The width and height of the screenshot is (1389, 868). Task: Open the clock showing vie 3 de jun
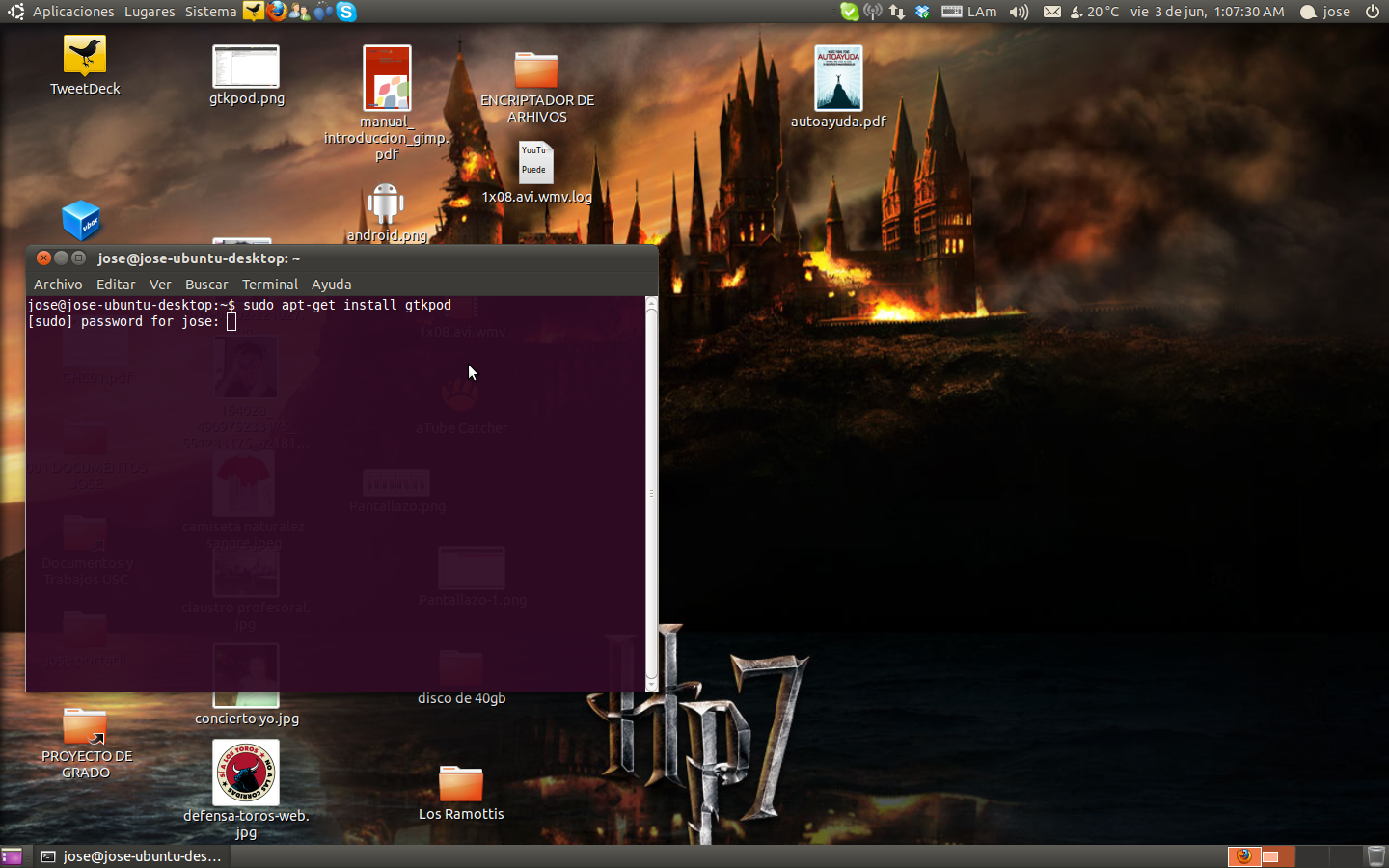pos(1207,12)
